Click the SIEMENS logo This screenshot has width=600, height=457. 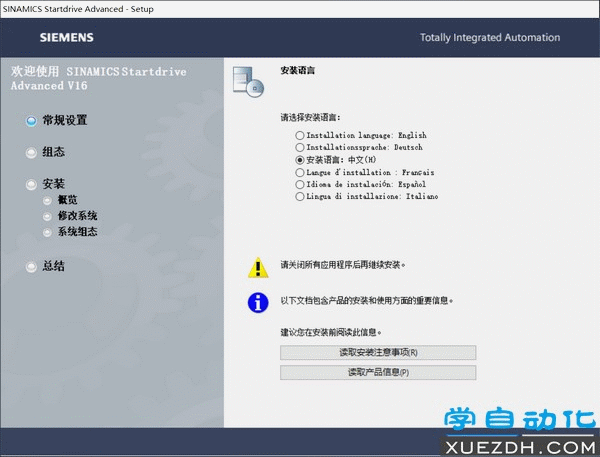pos(67,38)
